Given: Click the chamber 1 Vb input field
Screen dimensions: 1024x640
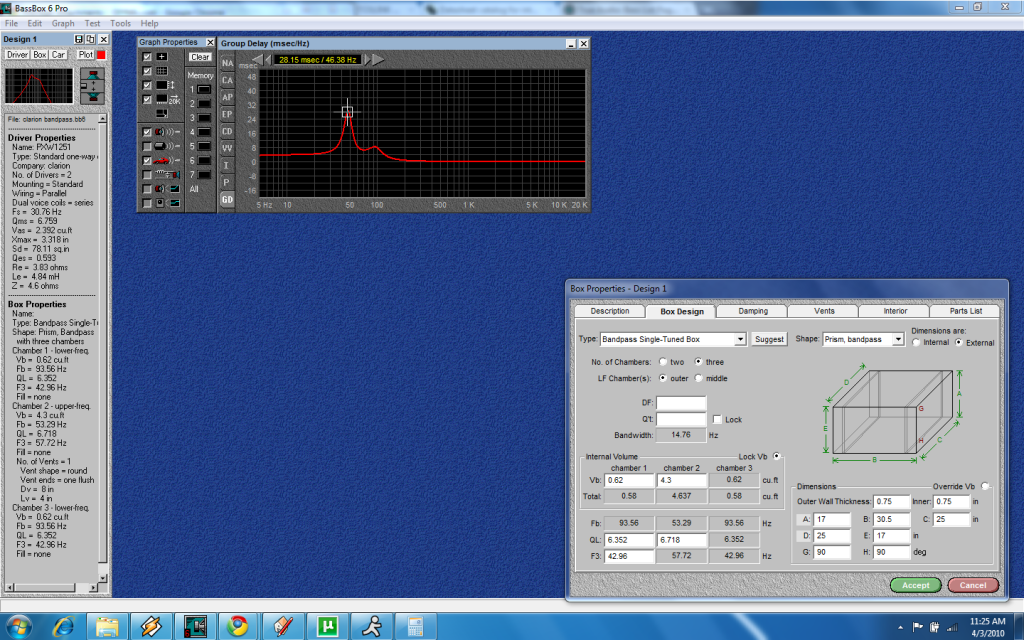Looking at the screenshot, I should point(627,481).
